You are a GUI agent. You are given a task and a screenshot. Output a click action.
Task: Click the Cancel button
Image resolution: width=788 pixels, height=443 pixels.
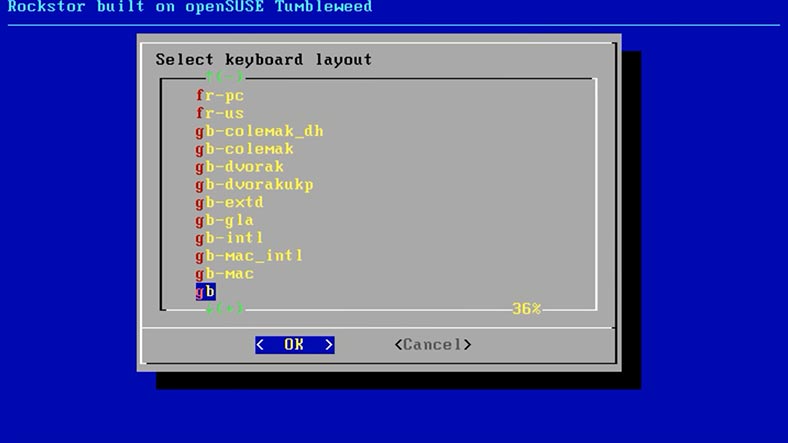[x=433, y=345]
